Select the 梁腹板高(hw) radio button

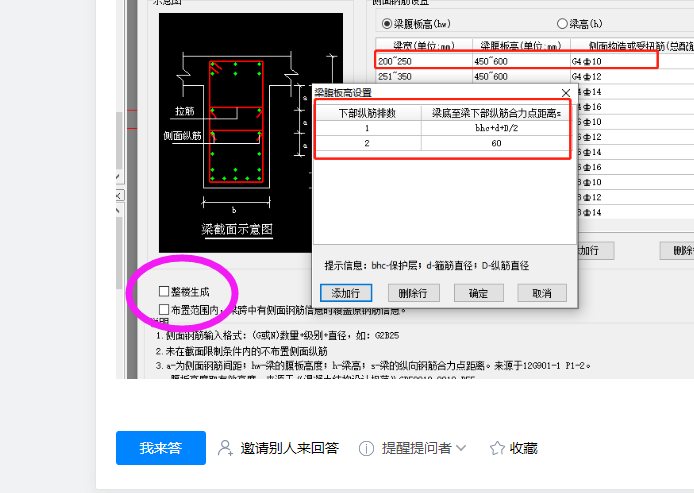pyautogui.click(x=387, y=24)
